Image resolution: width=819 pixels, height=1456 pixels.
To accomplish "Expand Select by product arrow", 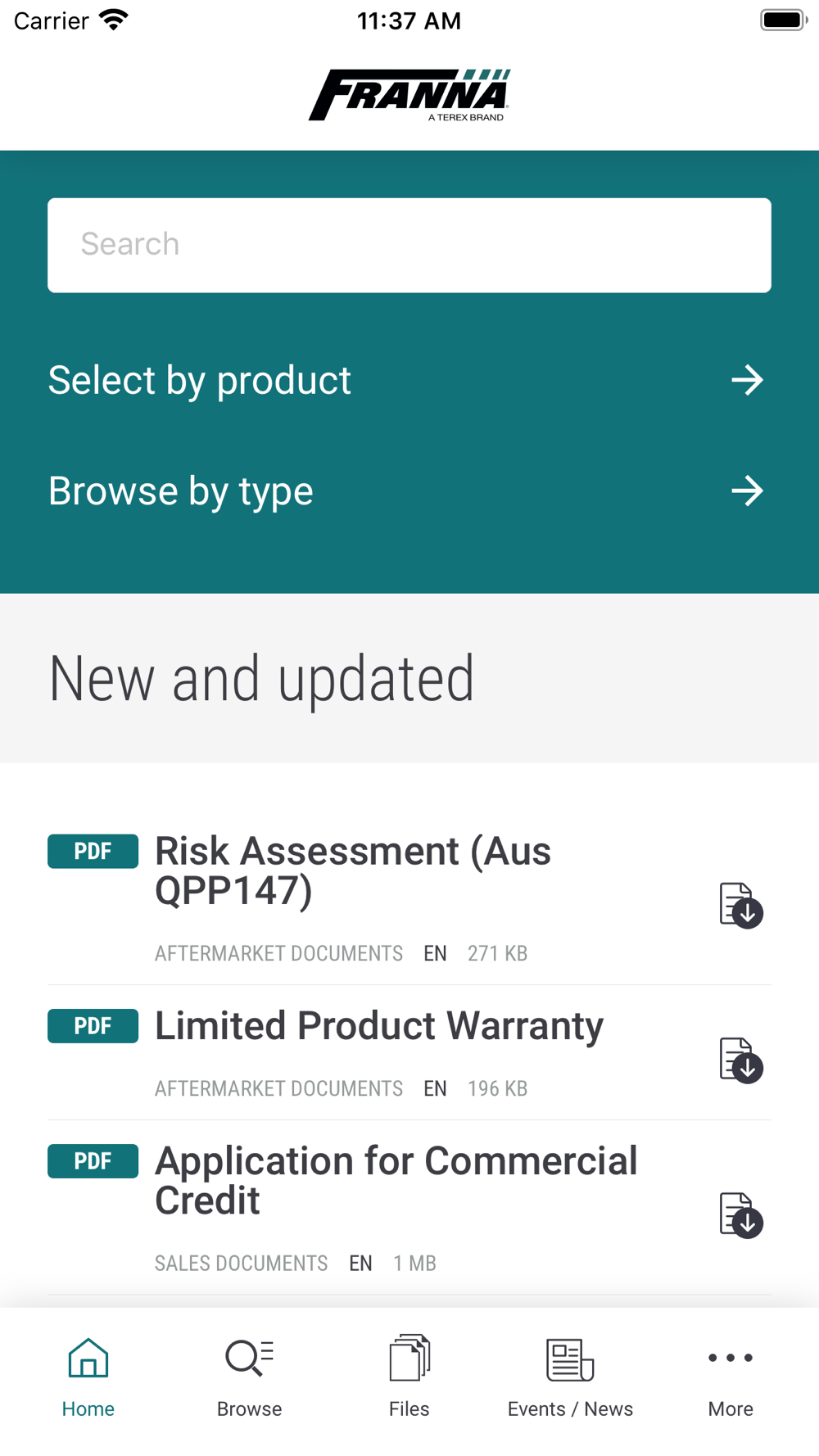I will 747,380.
